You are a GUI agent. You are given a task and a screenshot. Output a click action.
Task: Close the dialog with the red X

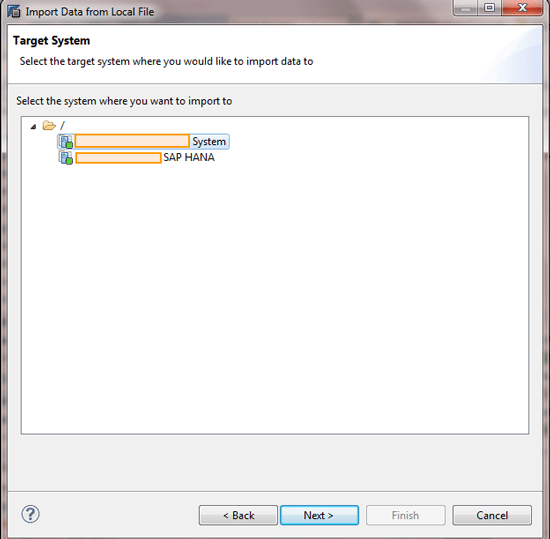tap(522, 8)
